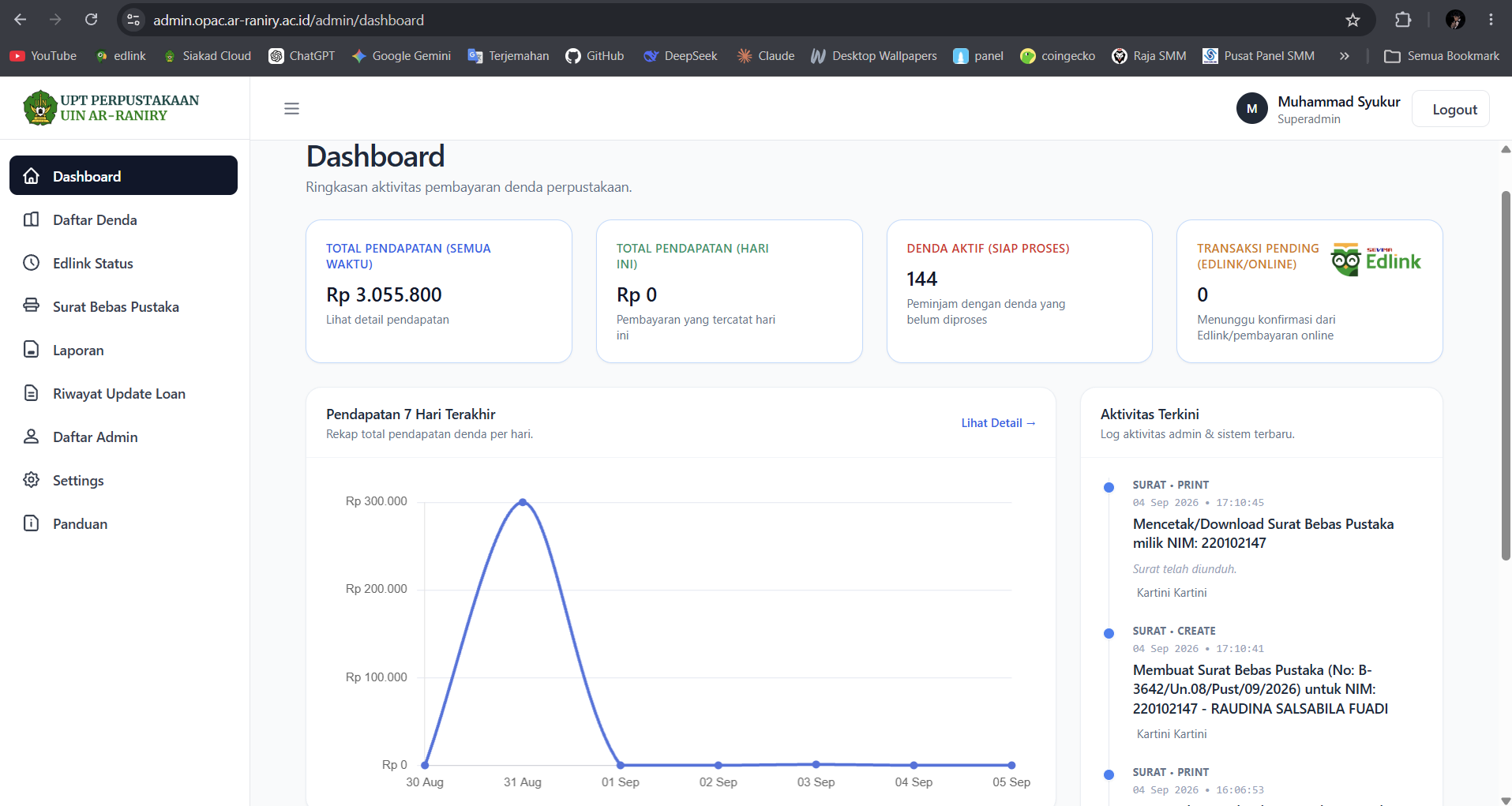Open the ChatGPT bookmark
The image size is (1512, 806).
pyautogui.click(x=302, y=56)
